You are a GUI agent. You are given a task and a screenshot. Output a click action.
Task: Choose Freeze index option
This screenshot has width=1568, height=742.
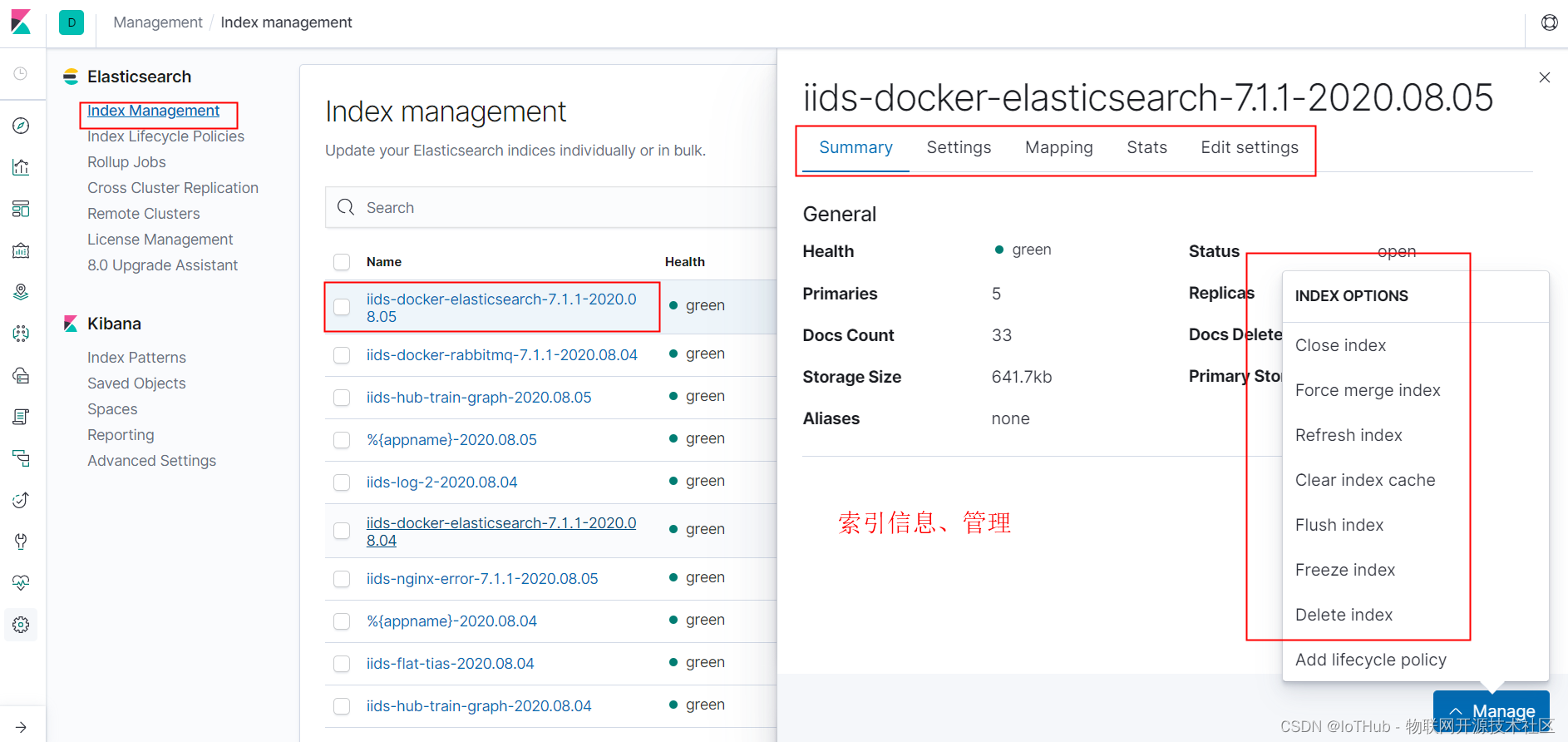(1415, 570)
